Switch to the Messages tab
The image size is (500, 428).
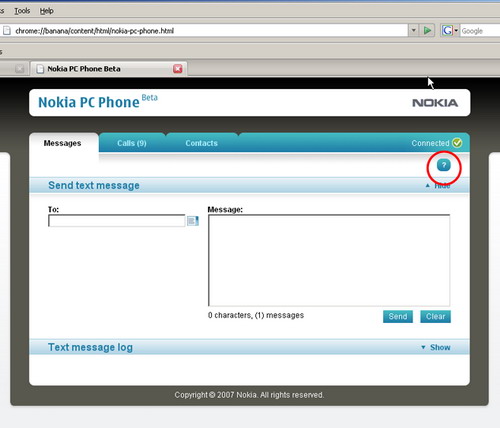click(63, 143)
